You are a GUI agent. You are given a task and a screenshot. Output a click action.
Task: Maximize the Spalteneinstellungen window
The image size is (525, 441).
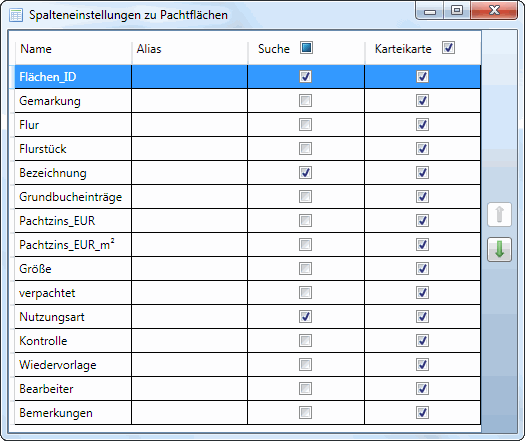[457, 10]
